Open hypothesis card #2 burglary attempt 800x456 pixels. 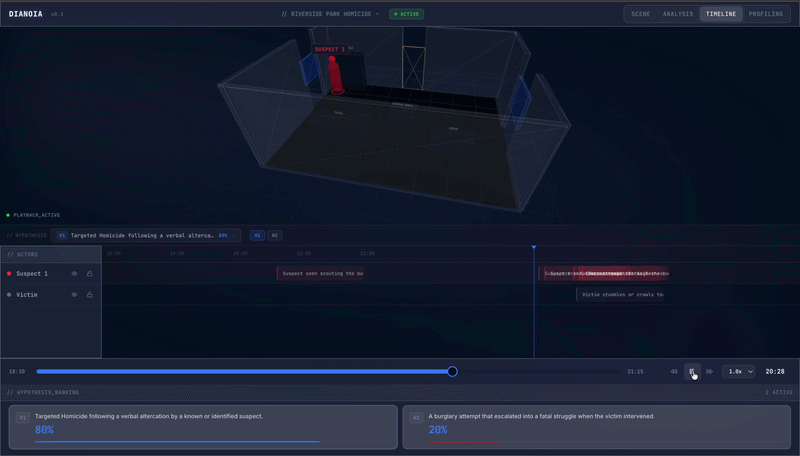point(596,427)
